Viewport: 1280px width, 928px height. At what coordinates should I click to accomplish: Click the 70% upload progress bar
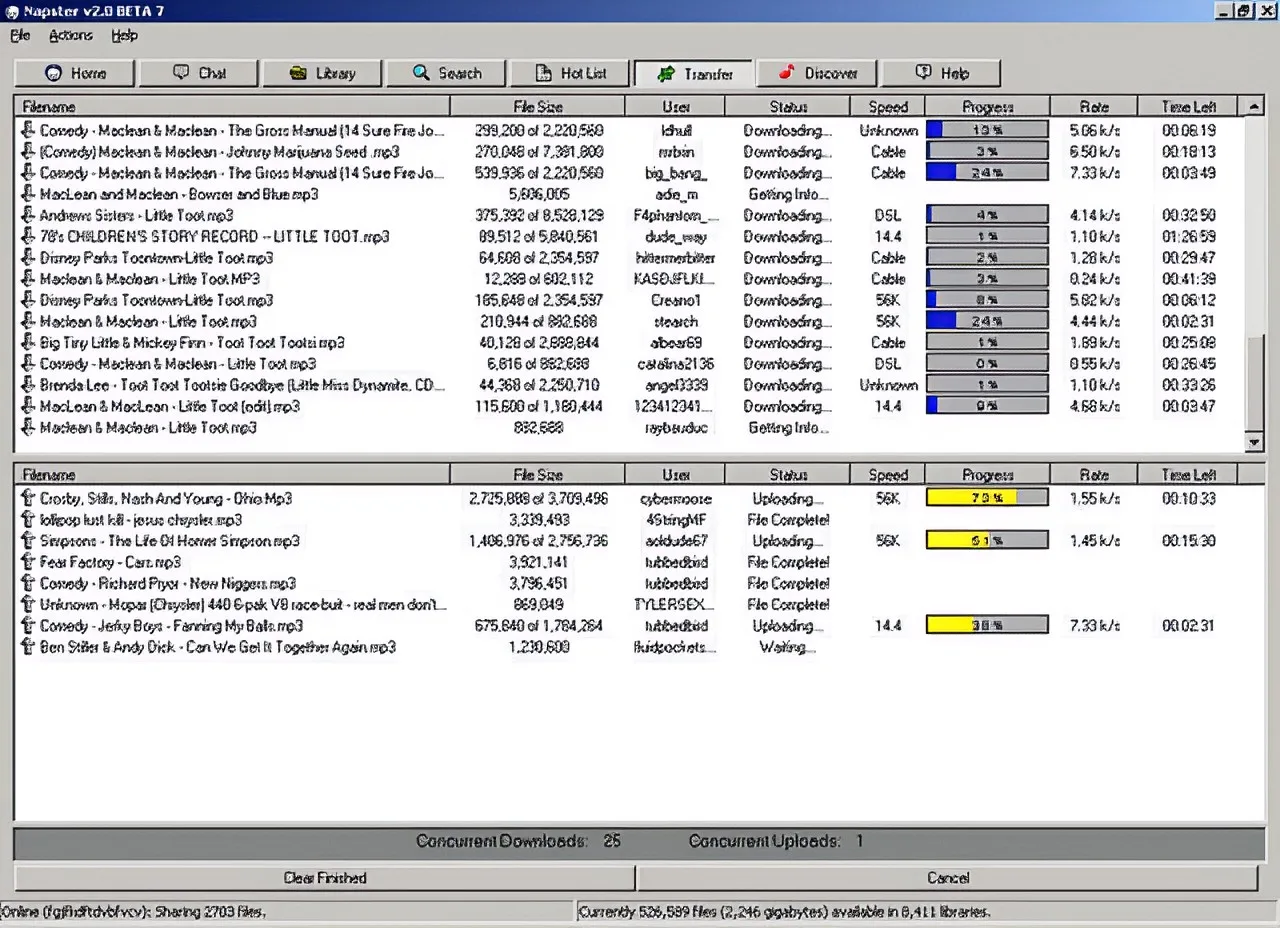986,497
